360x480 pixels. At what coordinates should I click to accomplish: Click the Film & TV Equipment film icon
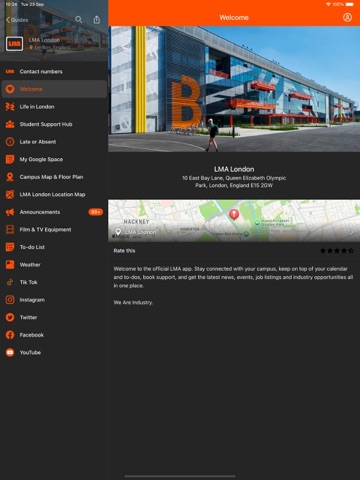10,229
